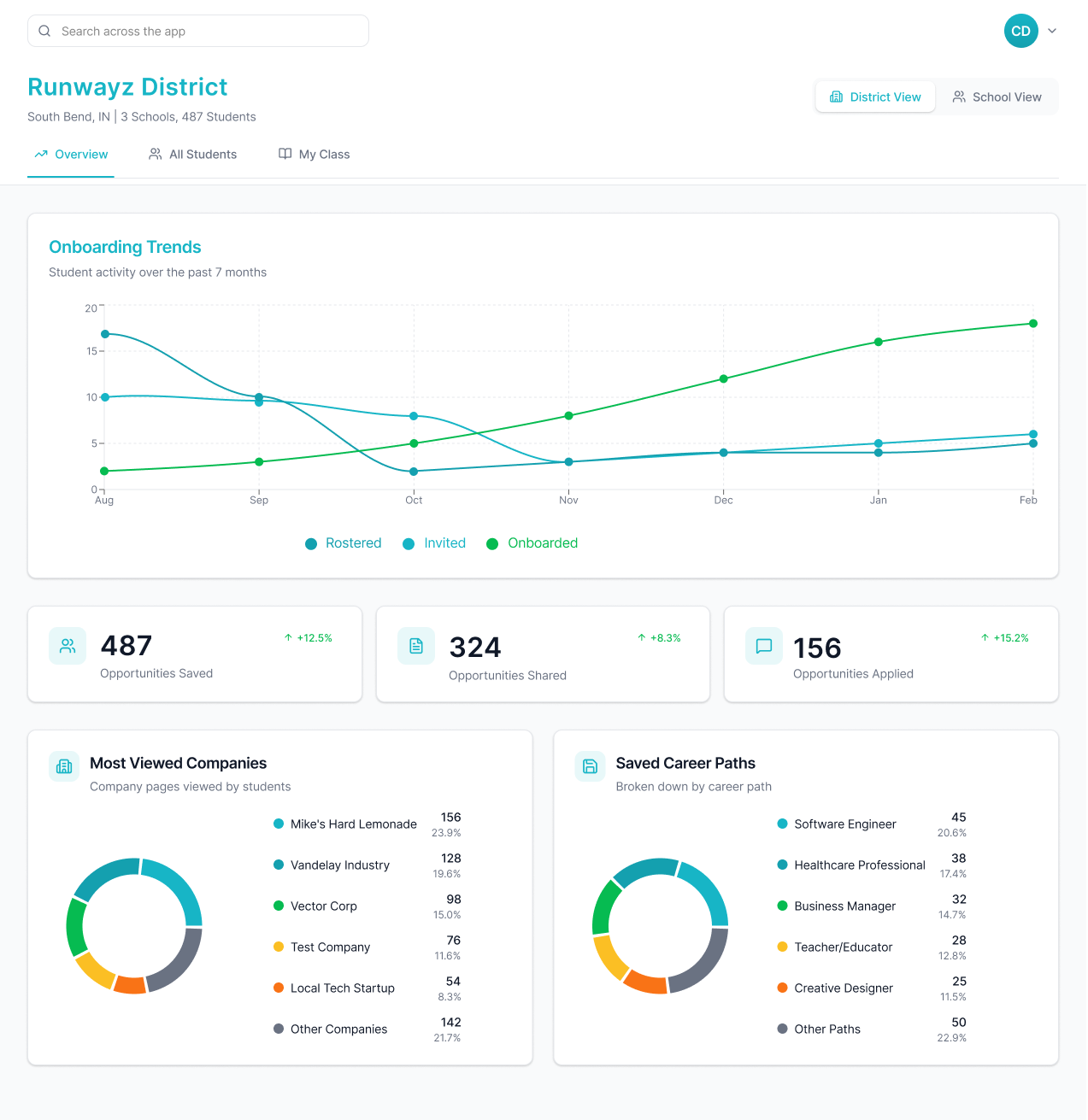Select the Overview tab
This screenshot has height=1120, width=1088.
71,155
